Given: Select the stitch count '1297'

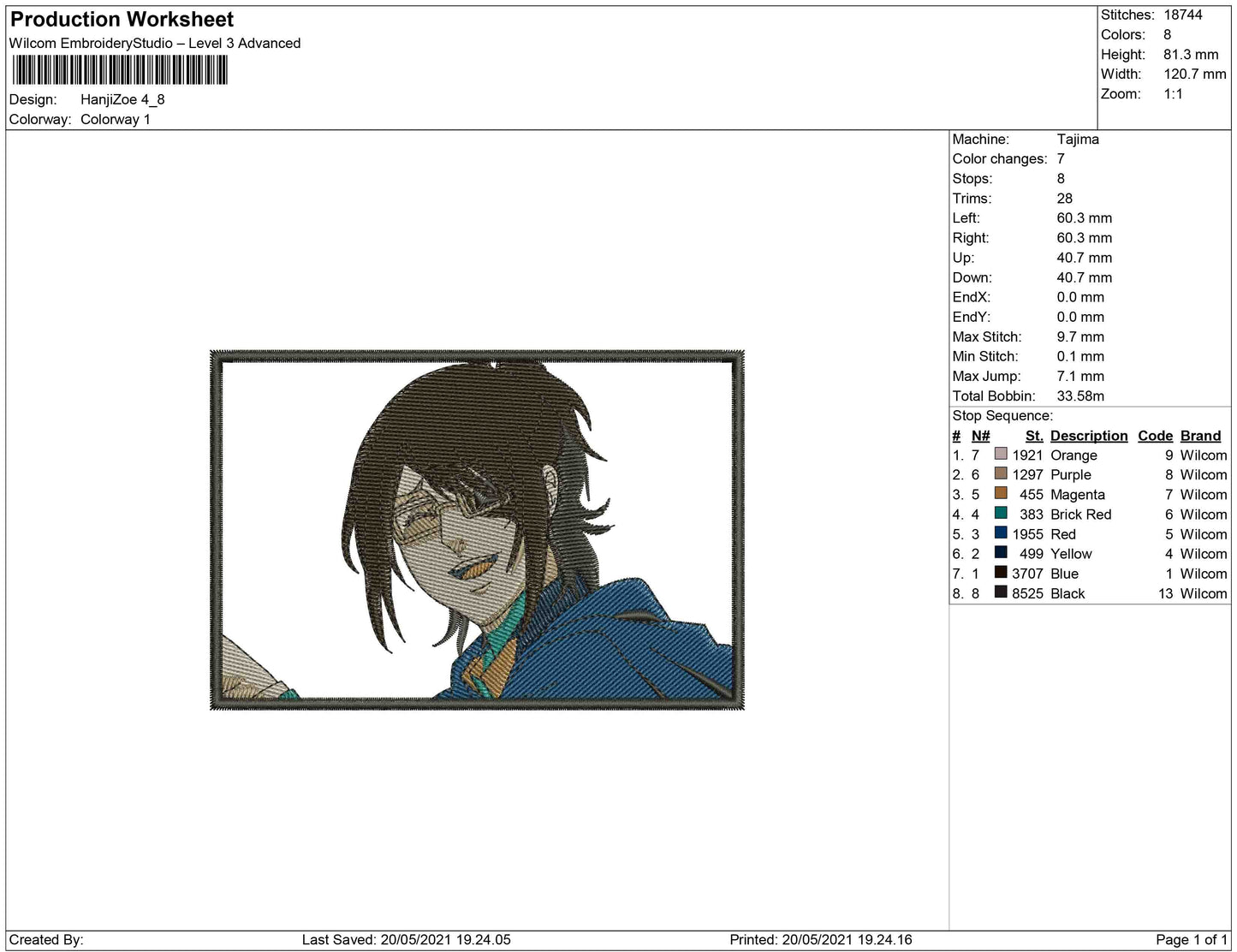Looking at the screenshot, I should pos(1027,474).
